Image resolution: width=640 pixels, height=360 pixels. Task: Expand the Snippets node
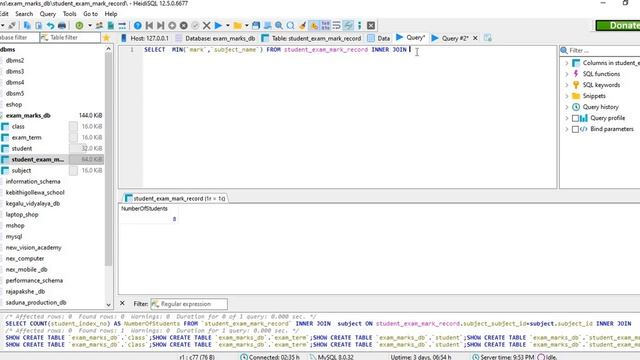[x=567, y=96]
